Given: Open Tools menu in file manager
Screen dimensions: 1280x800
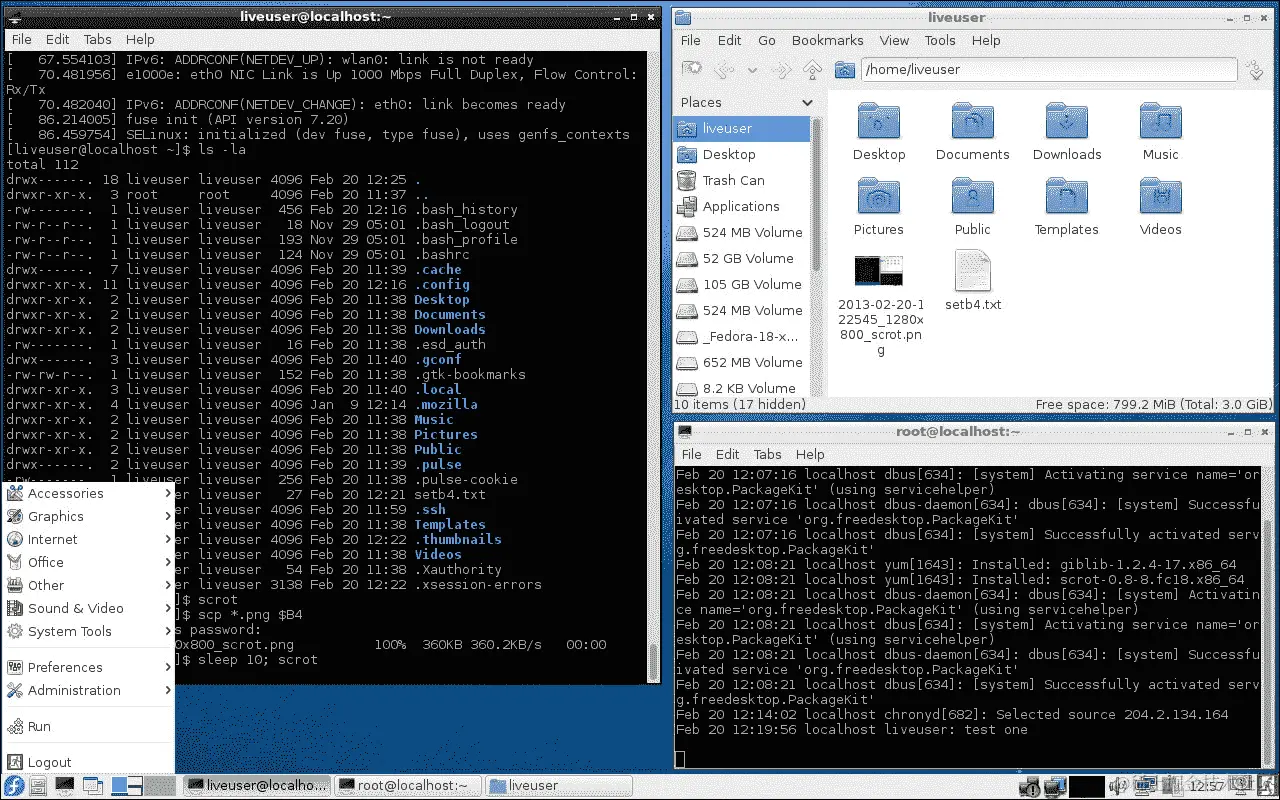Looking at the screenshot, I should (940, 40).
